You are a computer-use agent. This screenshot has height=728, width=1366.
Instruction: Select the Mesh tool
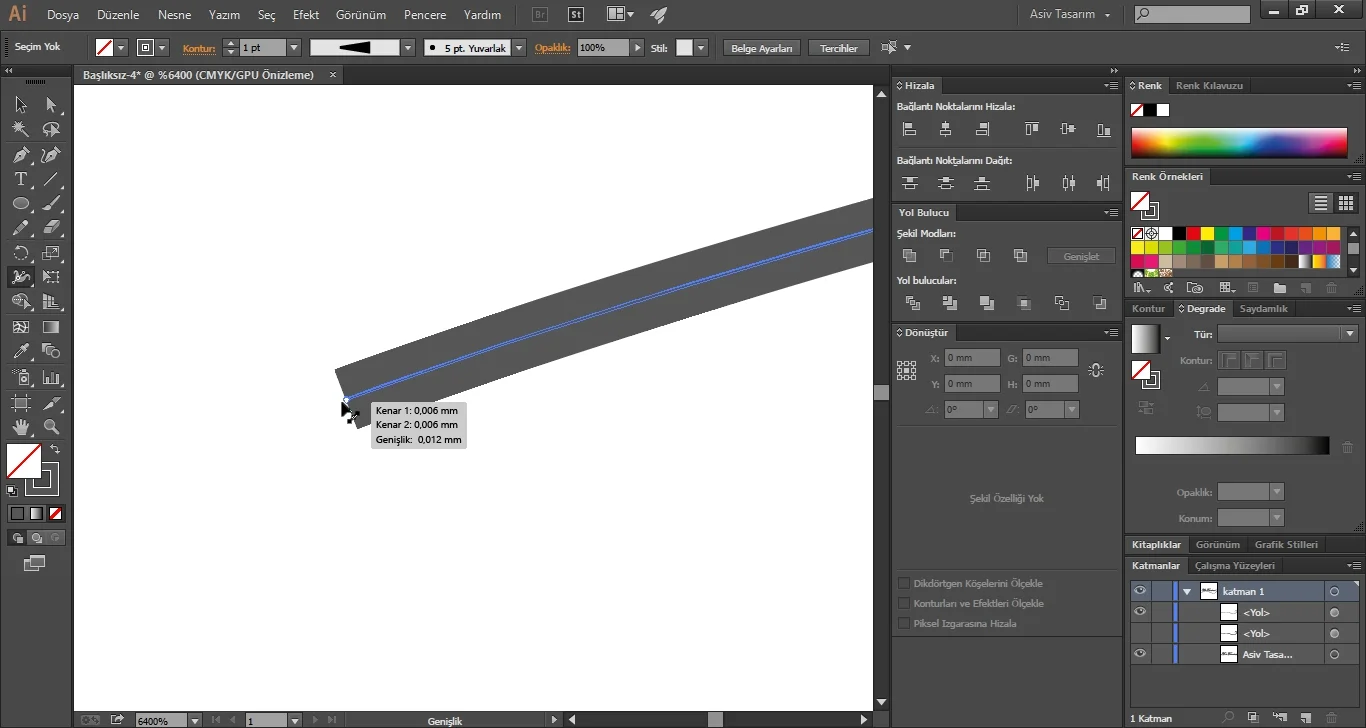coord(20,327)
